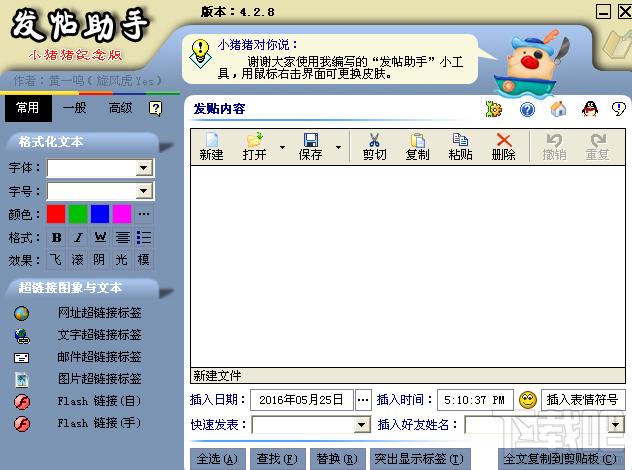Minimize the 发帖助手 window
The height and width of the screenshot is (470, 632).
603,12
